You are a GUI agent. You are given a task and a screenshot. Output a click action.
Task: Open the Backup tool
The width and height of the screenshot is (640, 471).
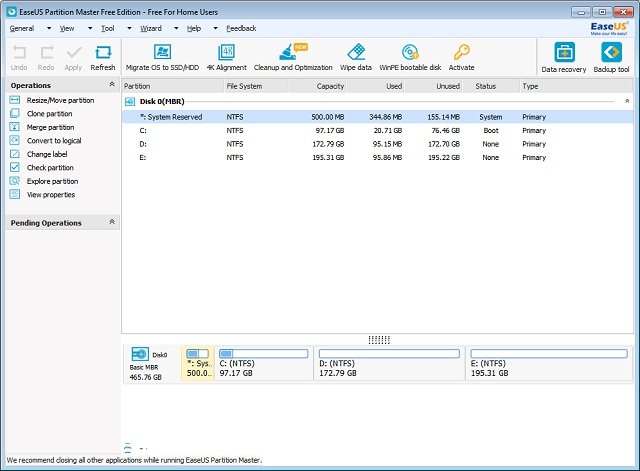[611, 58]
